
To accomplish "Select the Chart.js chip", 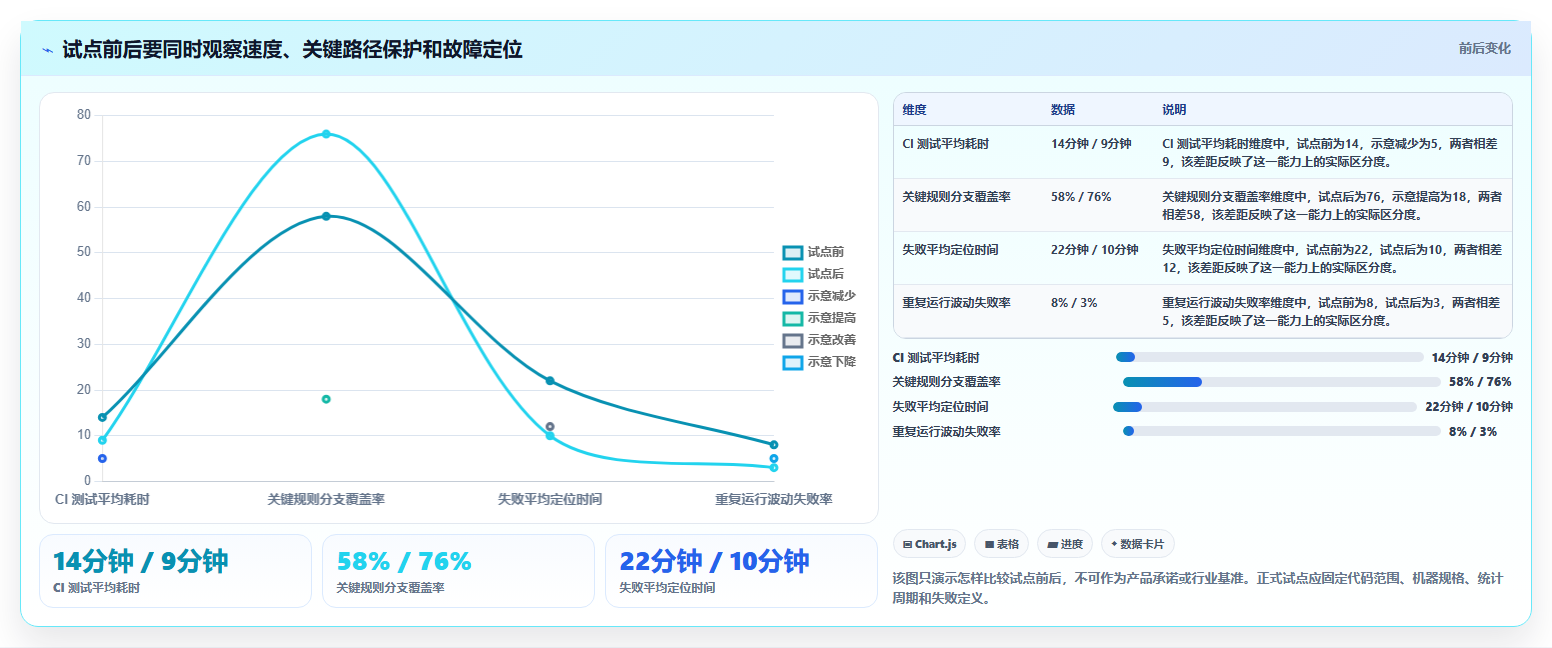I will (929, 544).
